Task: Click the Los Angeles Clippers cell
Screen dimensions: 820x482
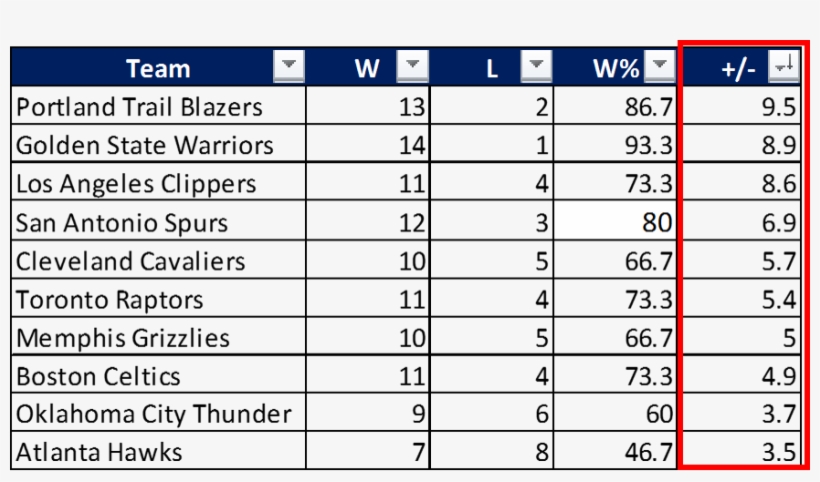Action: (158, 184)
